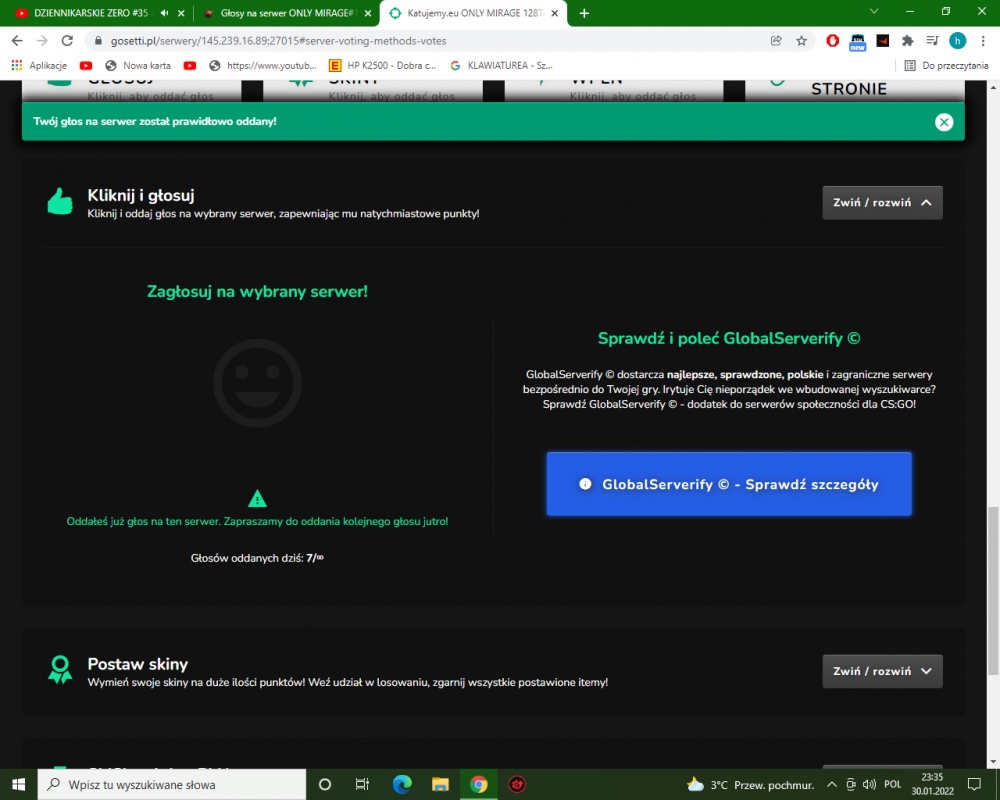This screenshot has height=800, width=1000.
Task: Open the black and red extension icon
Action: click(x=883, y=41)
